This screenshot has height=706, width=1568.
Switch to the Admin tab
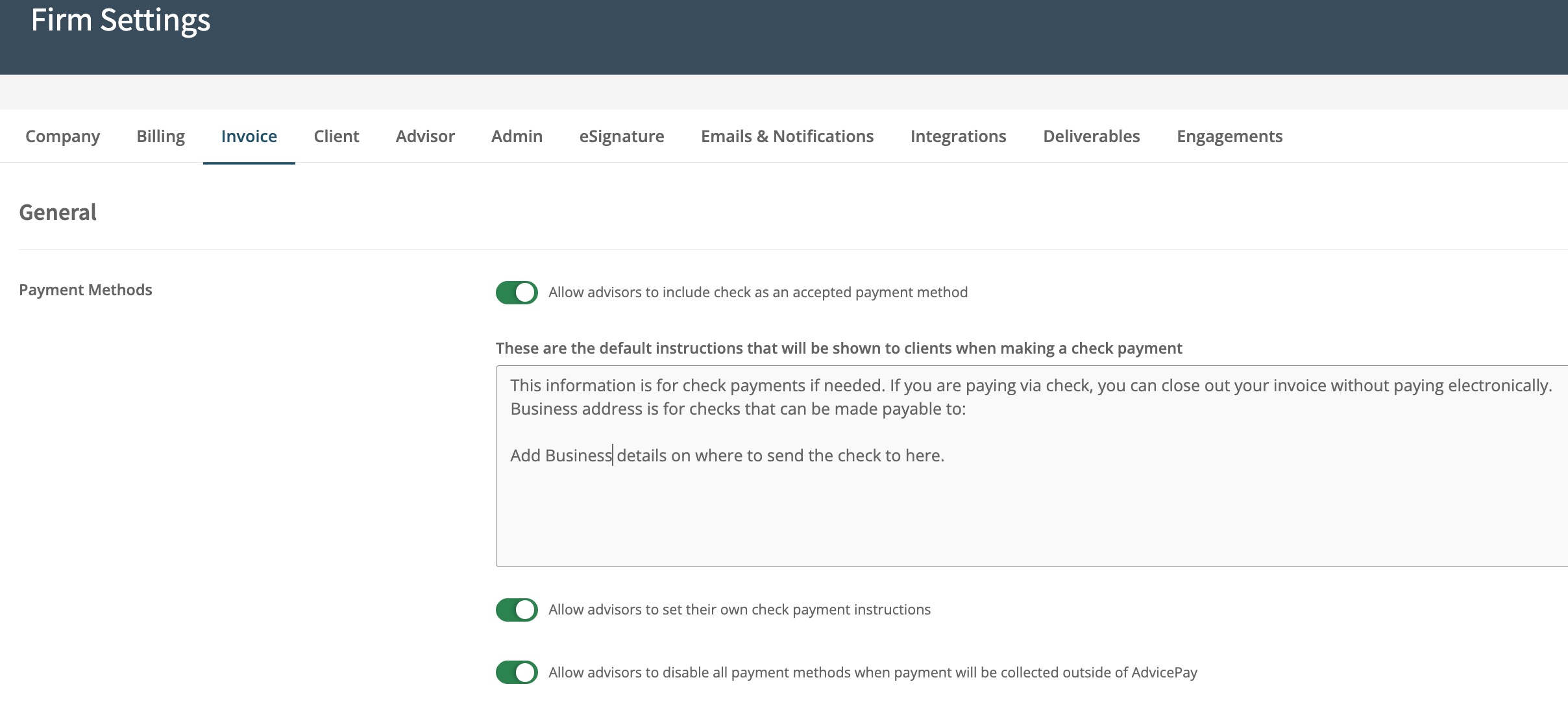tap(517, 136)
